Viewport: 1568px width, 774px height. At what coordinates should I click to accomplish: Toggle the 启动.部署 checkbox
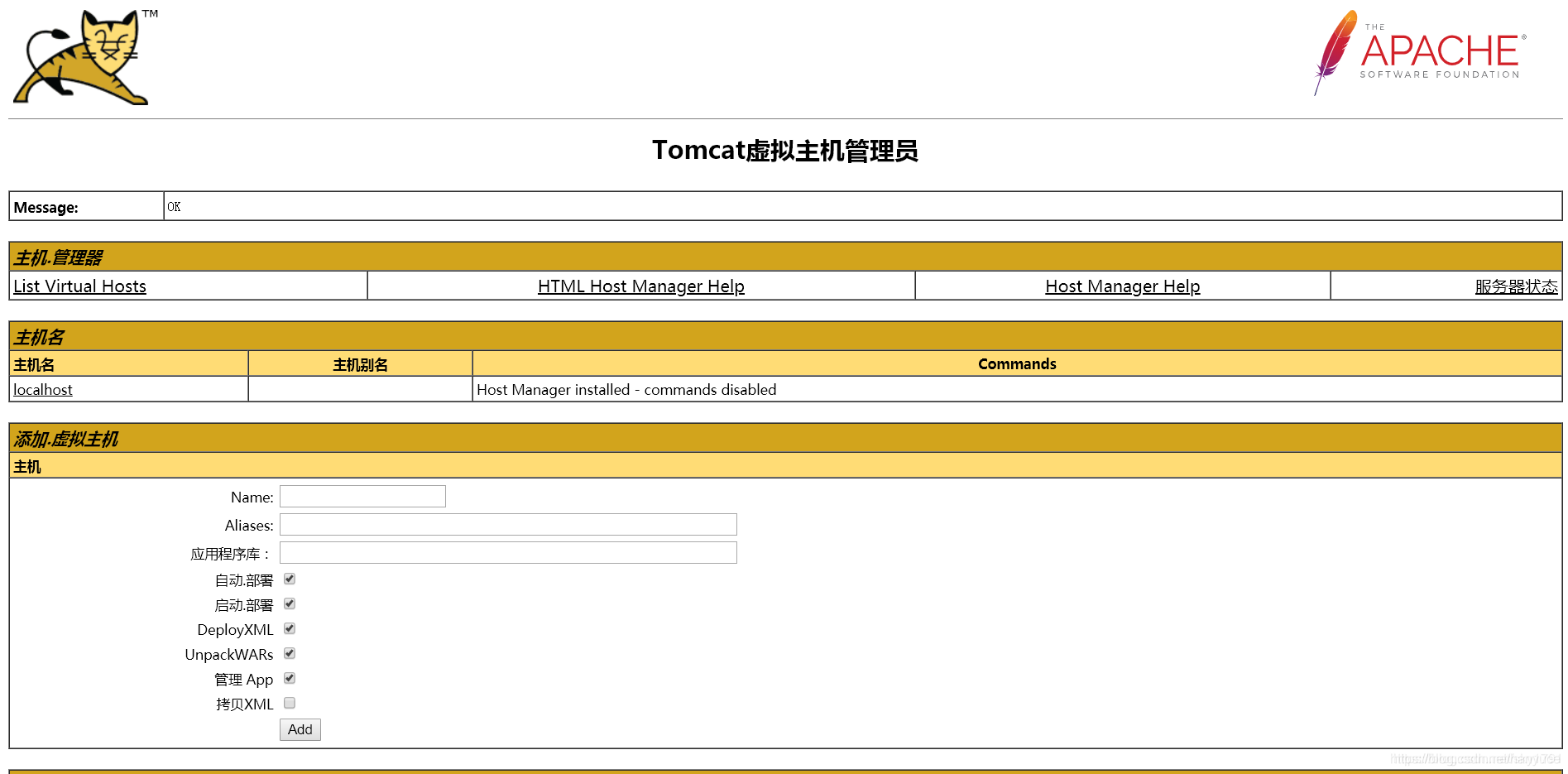click(290, 604)
